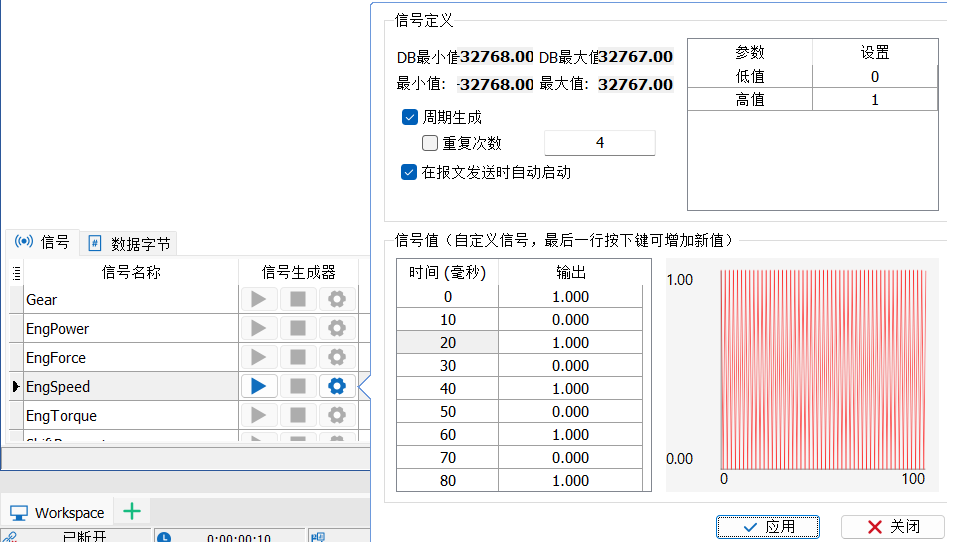Screen dimensions: 955x542
Task: Select the Gear signal row
Action: click(x=130, y=300)
